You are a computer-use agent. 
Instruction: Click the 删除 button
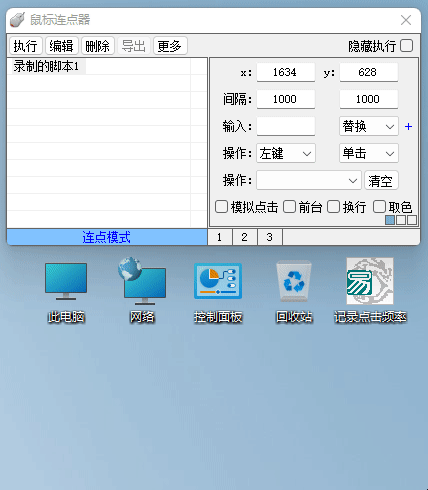pyautogui.click(x=98, y=46)
